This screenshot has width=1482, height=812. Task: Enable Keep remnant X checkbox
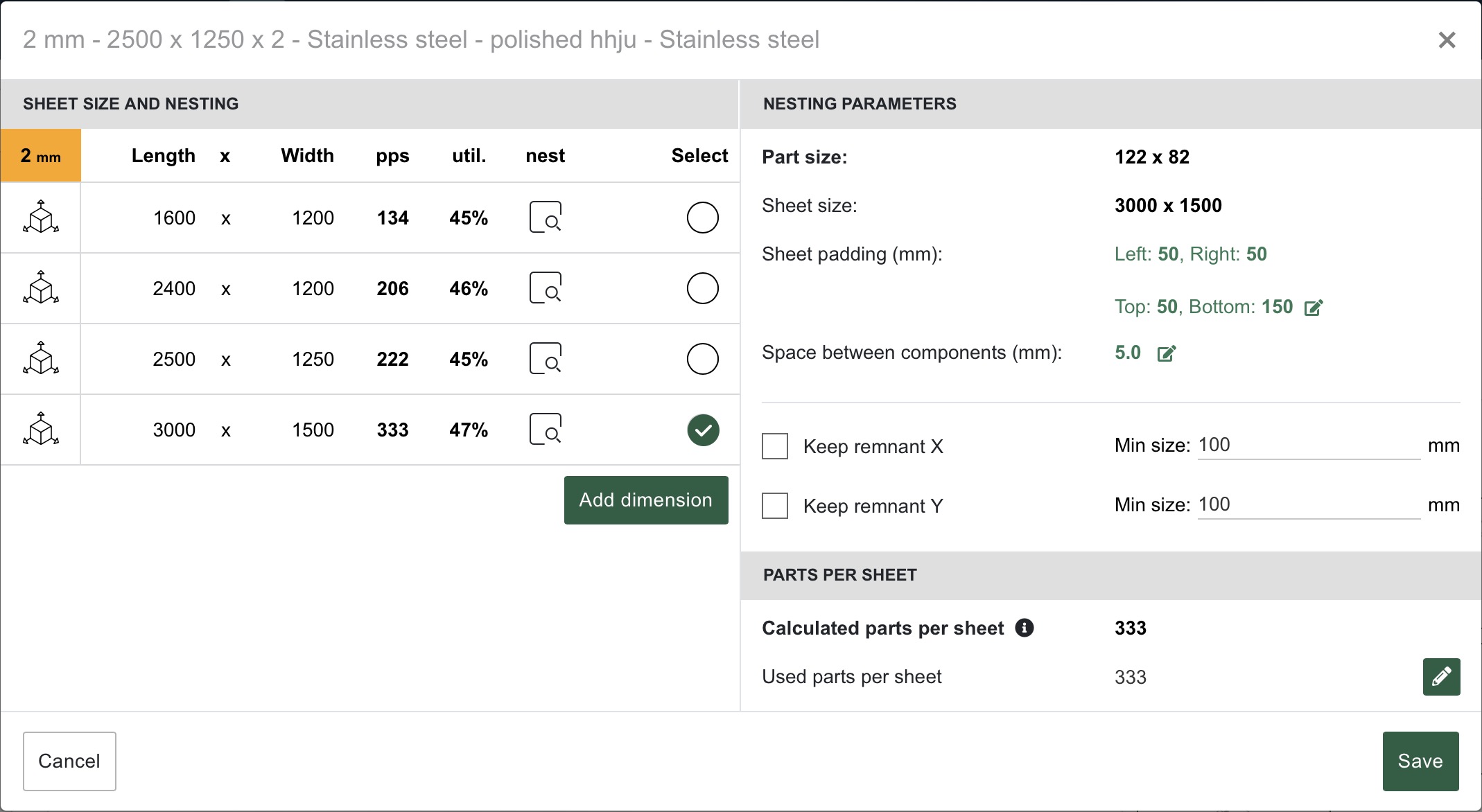(x=775, y=446)
